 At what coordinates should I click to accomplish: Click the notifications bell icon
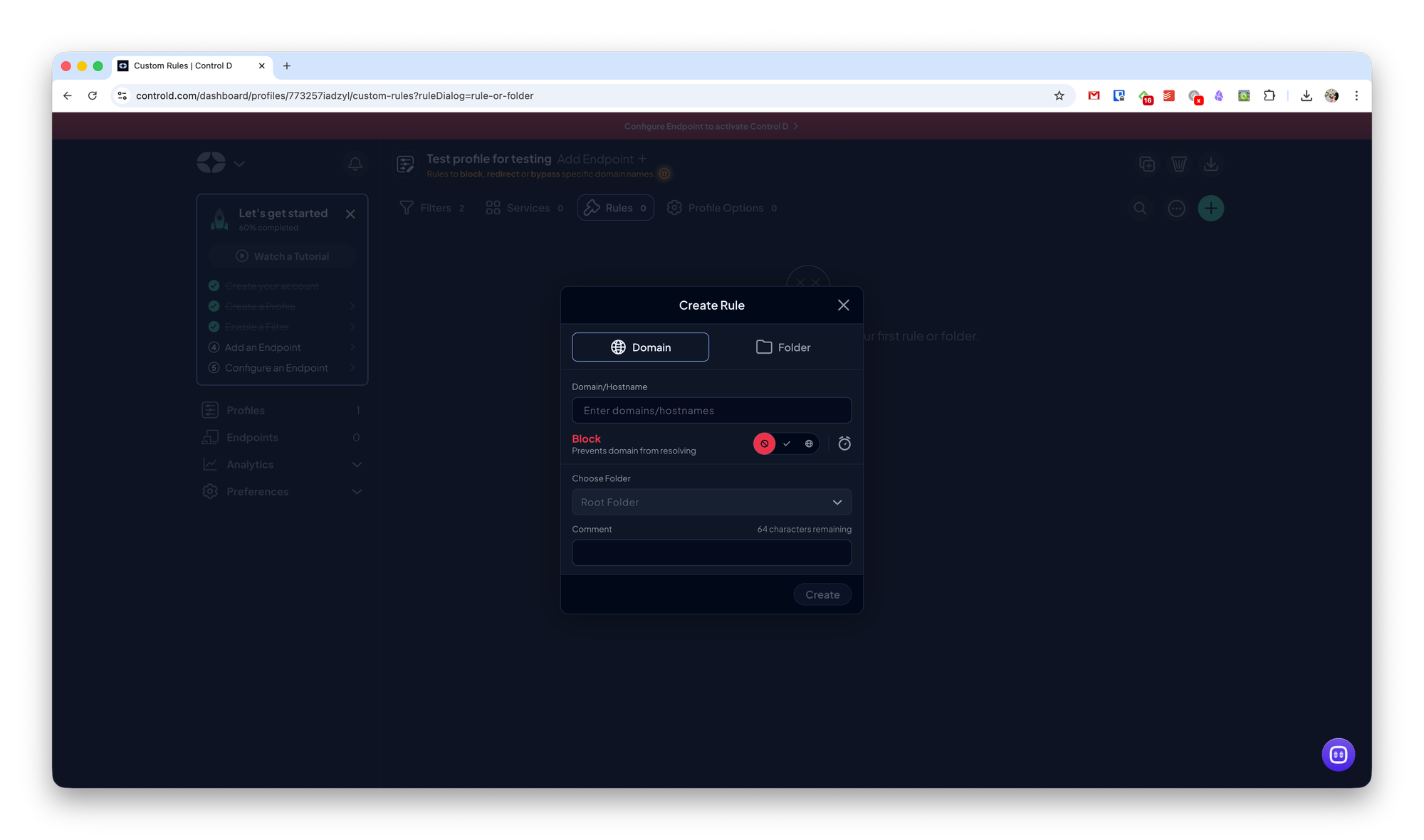pyautogui.click(x=355, y=164)
